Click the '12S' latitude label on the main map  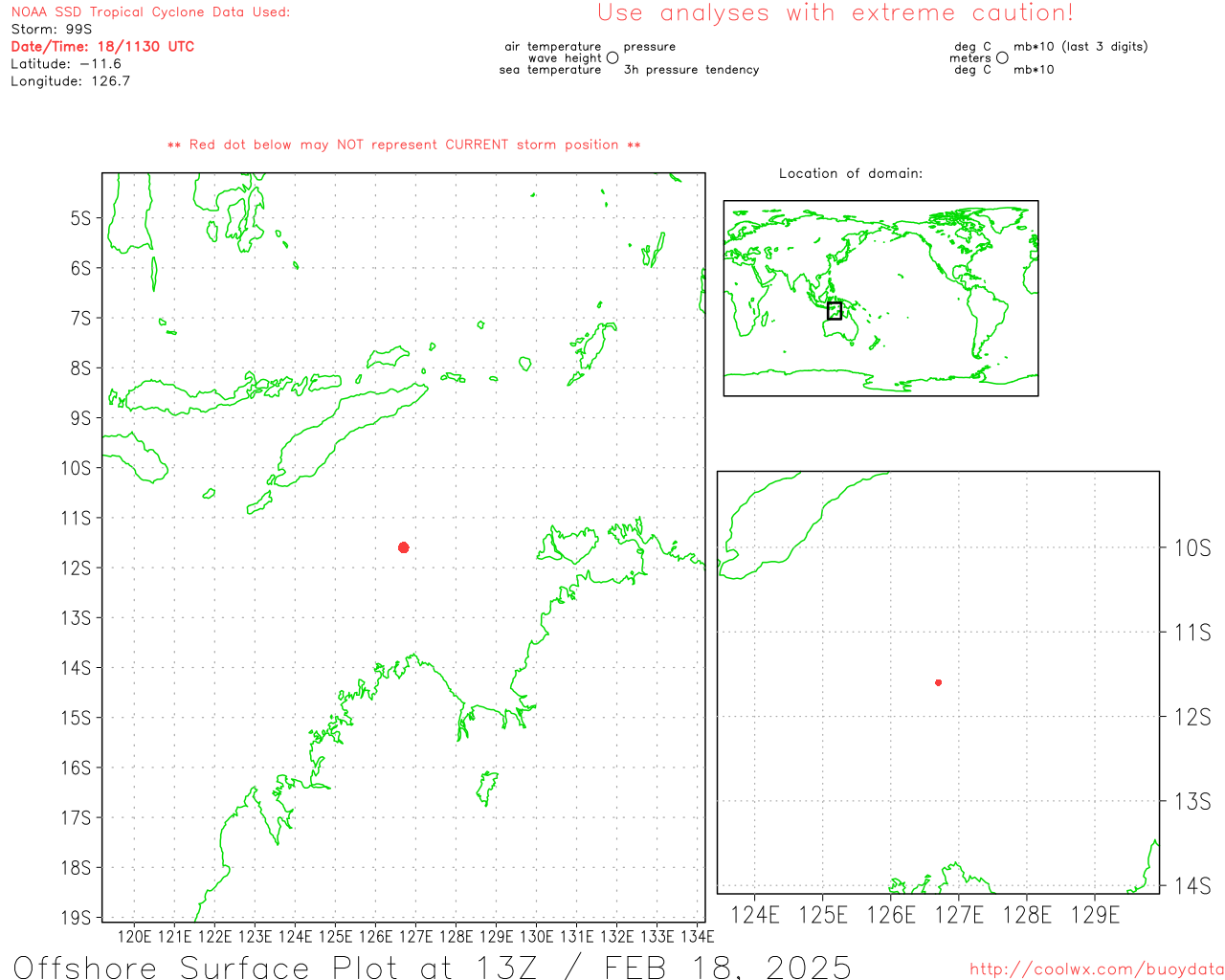coord(76,568)
